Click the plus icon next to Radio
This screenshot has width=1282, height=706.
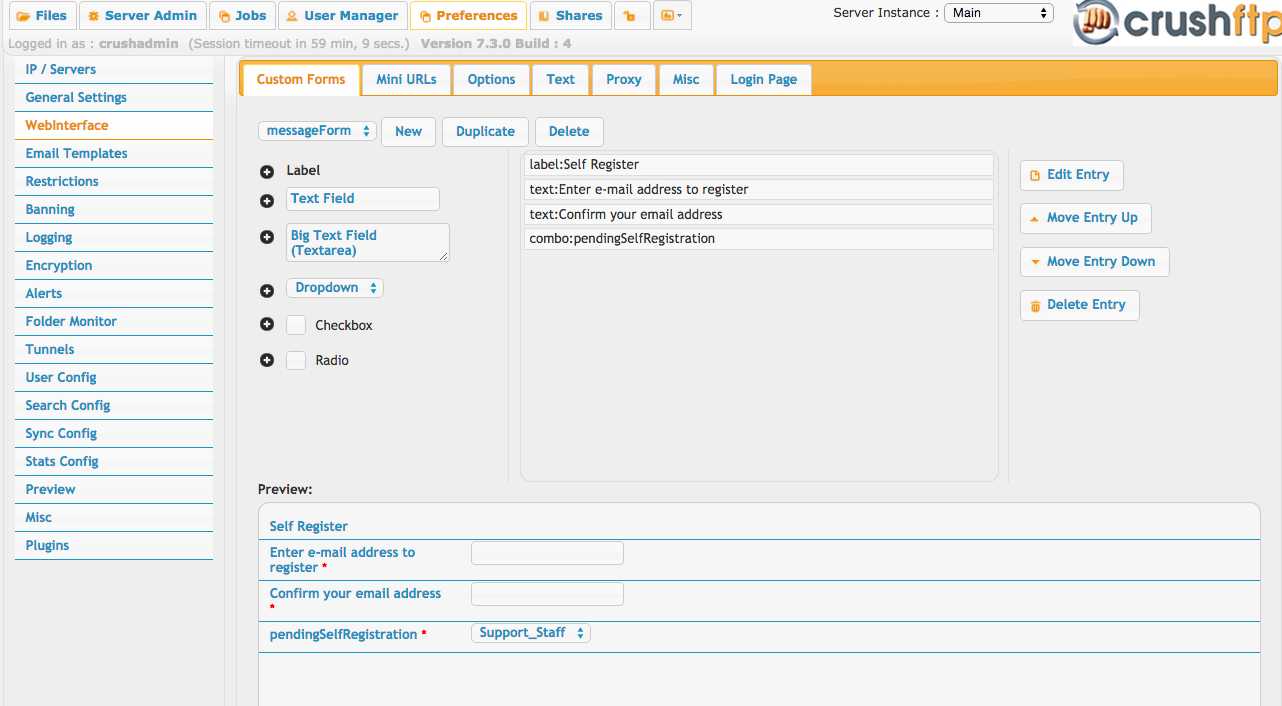pos(267,360)
